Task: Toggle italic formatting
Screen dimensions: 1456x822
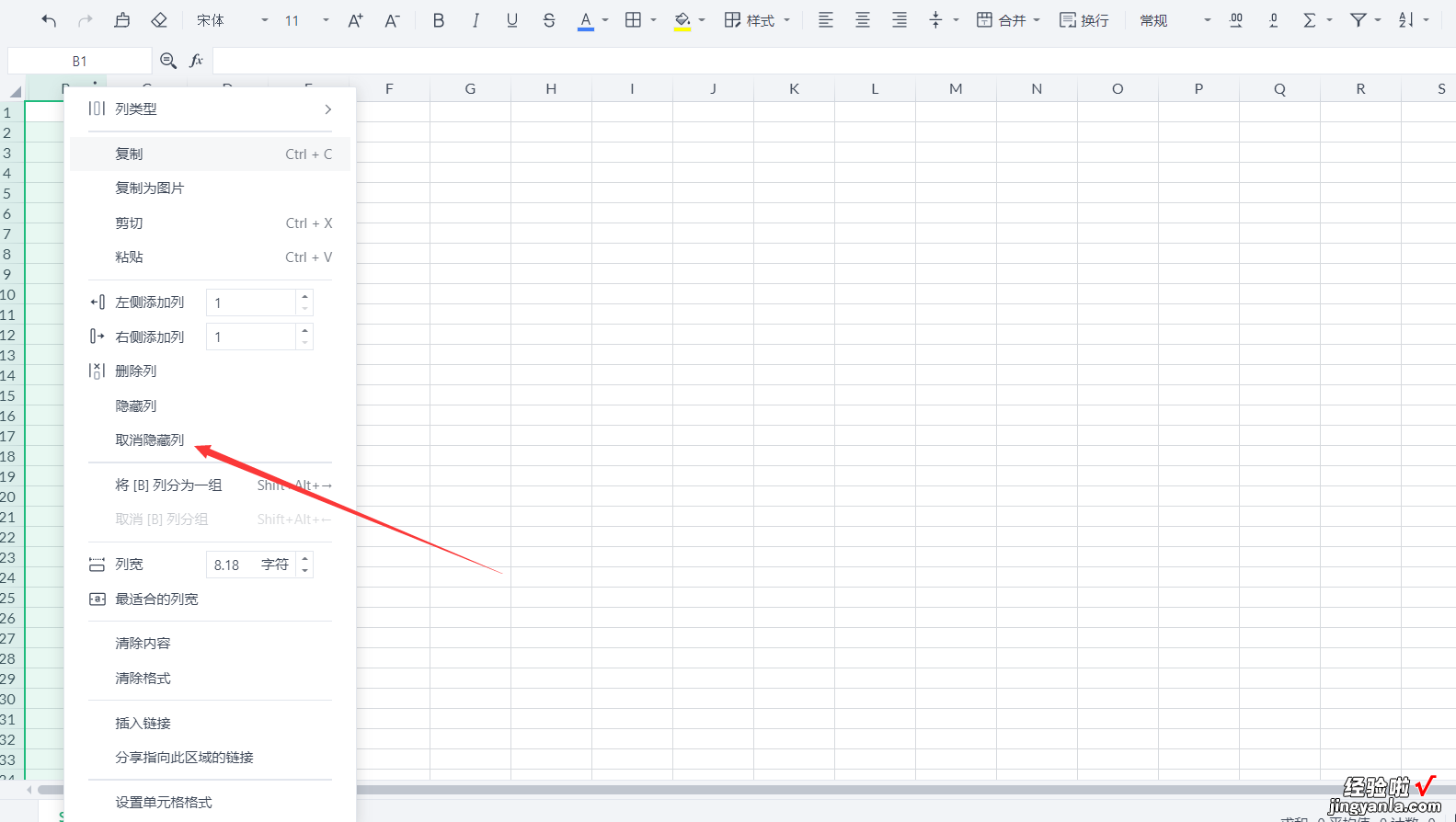Action: pos(476,20)
